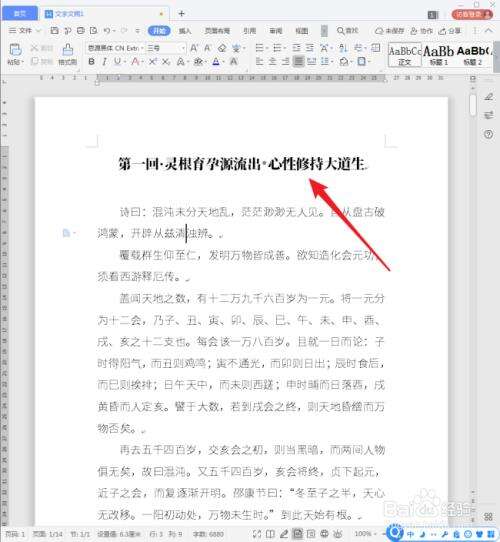This screenshot has height=542, width=500.
Task: Increase font size with large A icon
Action: [x=194, y=48]
